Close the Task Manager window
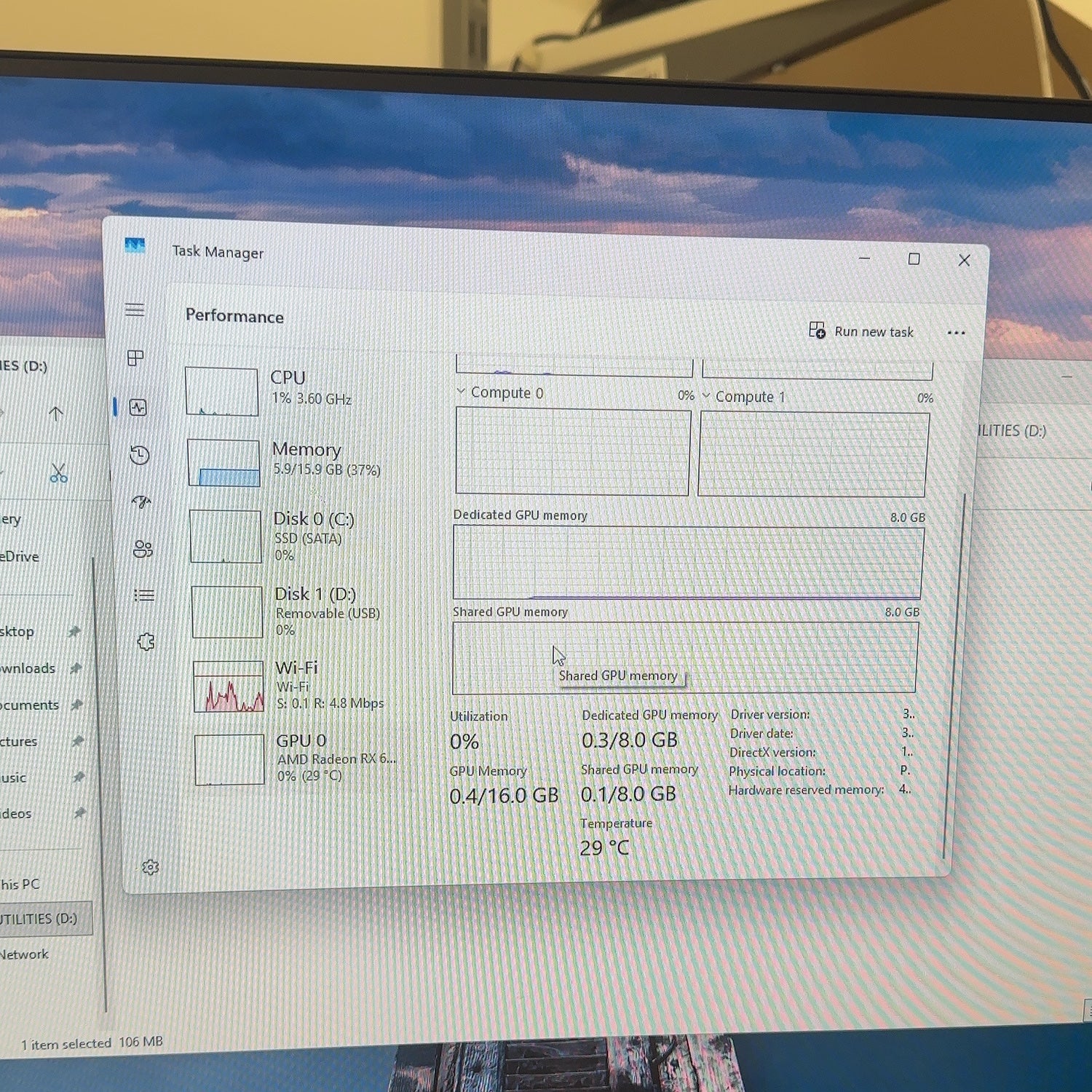Screen dimensions: 1092x1092 pos(964,260)
